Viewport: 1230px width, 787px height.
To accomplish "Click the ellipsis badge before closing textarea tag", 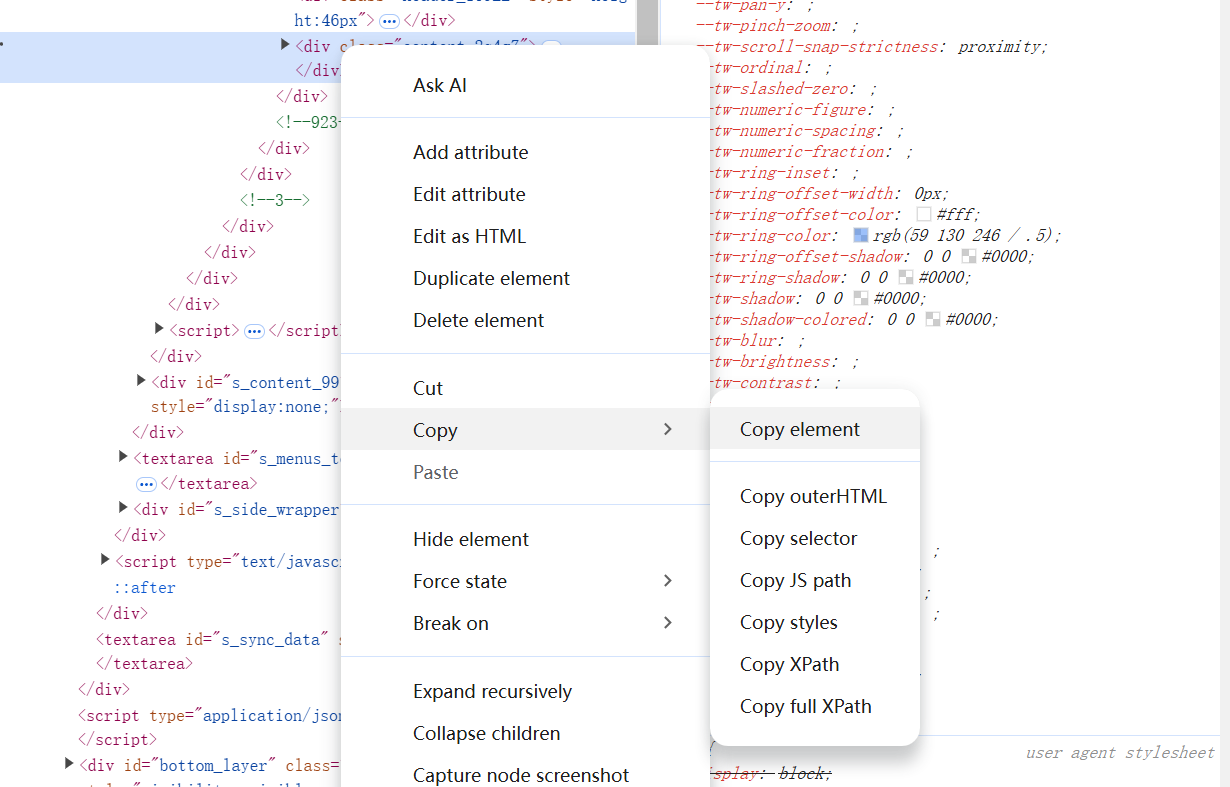I will (146, 484).
